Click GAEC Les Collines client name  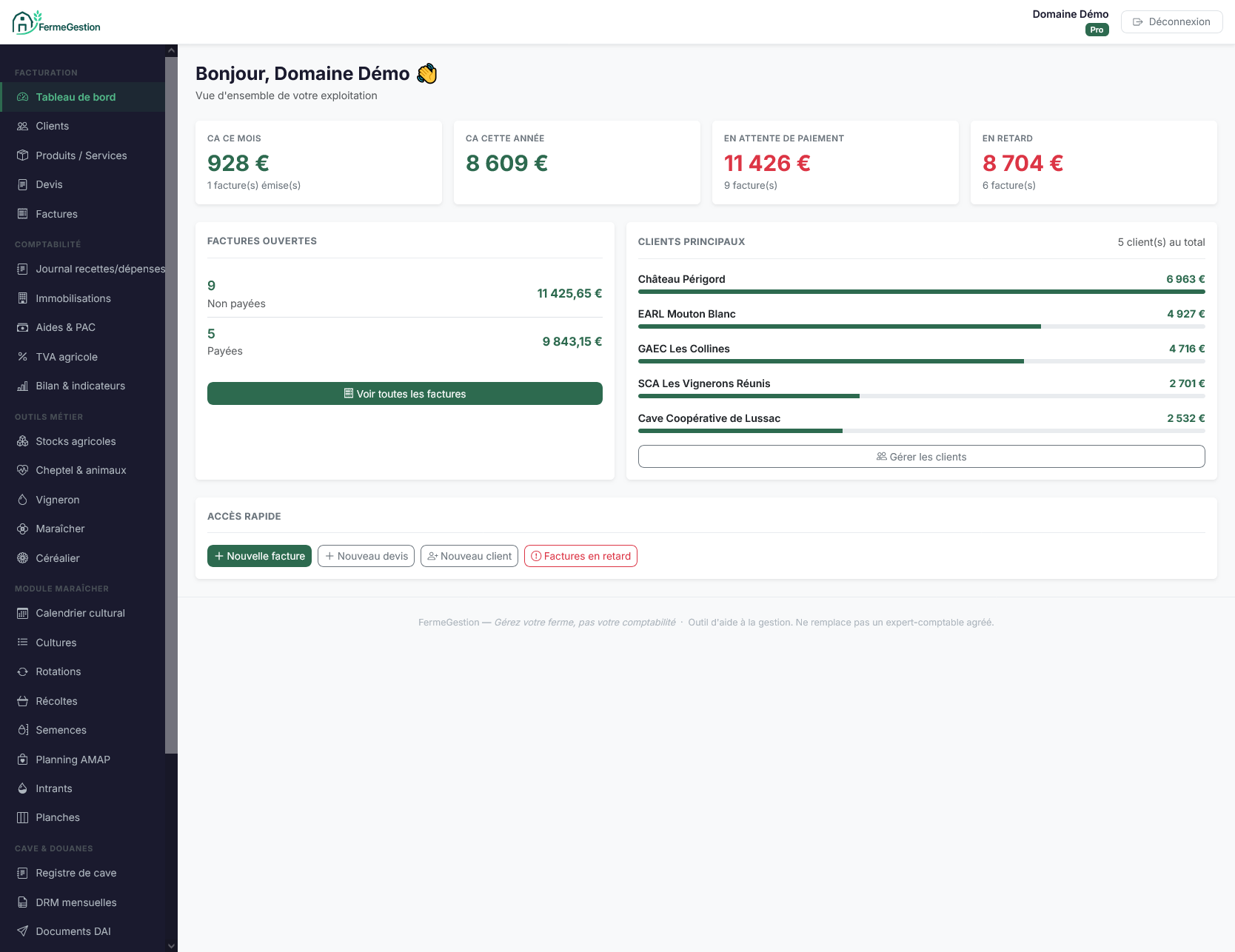click(684, 349)
